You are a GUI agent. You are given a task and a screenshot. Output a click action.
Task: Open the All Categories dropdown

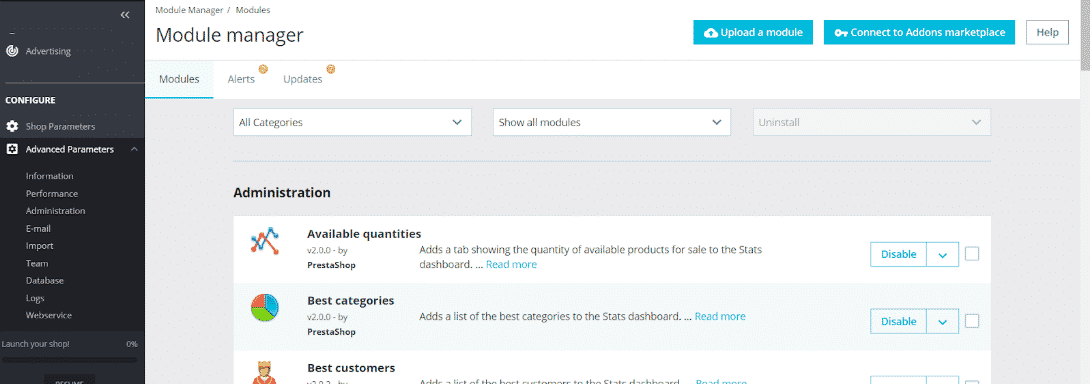[x=352, y=122]
